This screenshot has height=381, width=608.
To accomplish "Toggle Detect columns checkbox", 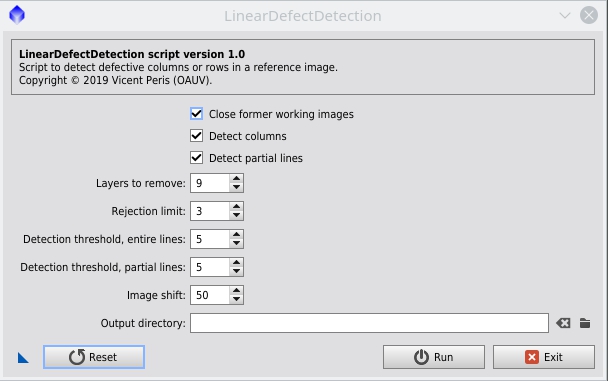I will (197, 136).
